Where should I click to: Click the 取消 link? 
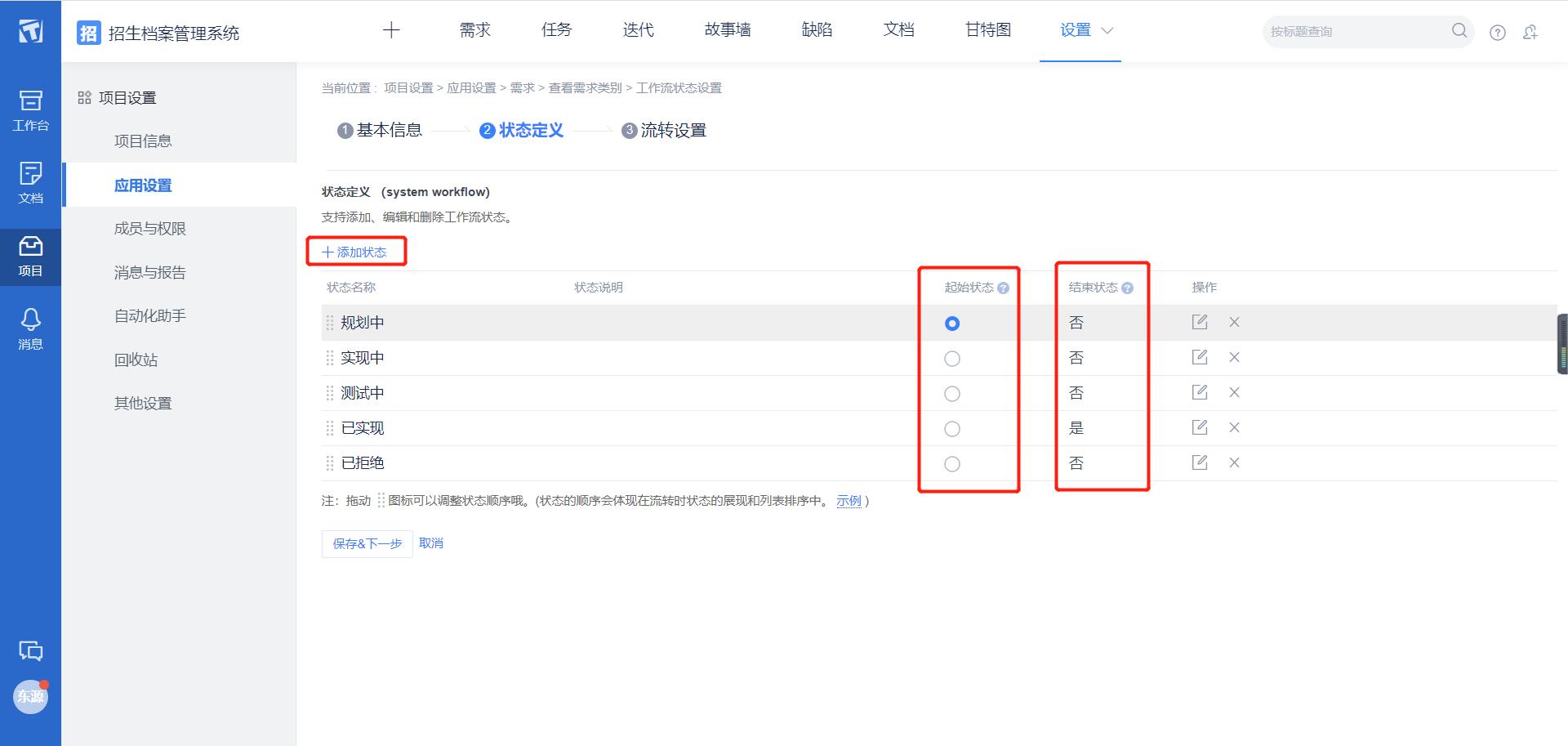click(x=431, y=543)
